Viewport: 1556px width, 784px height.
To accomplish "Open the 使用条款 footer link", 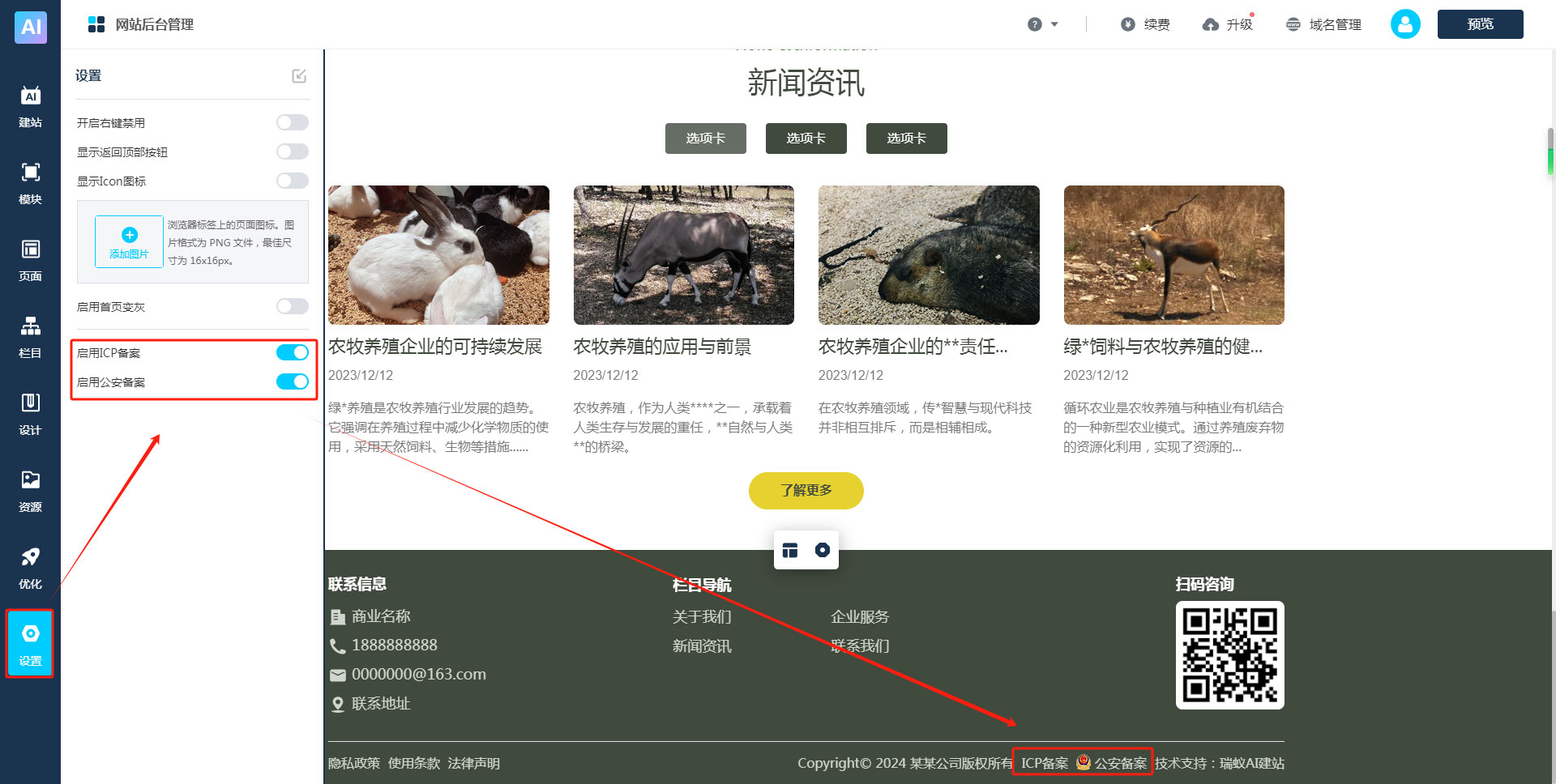I will [x=414, y=763].
